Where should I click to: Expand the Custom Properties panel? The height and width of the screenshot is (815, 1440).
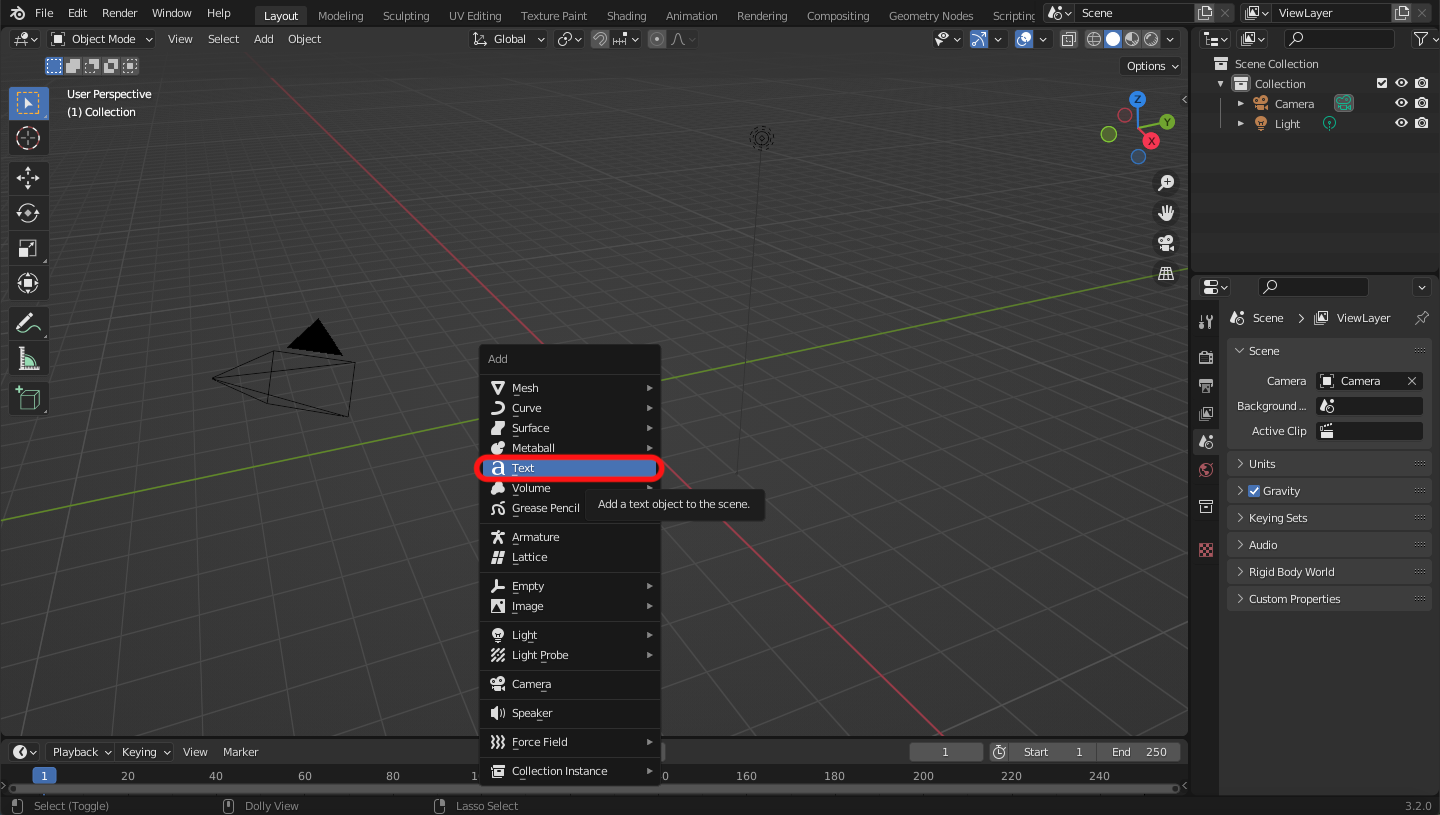click(x=1329, y=599)
